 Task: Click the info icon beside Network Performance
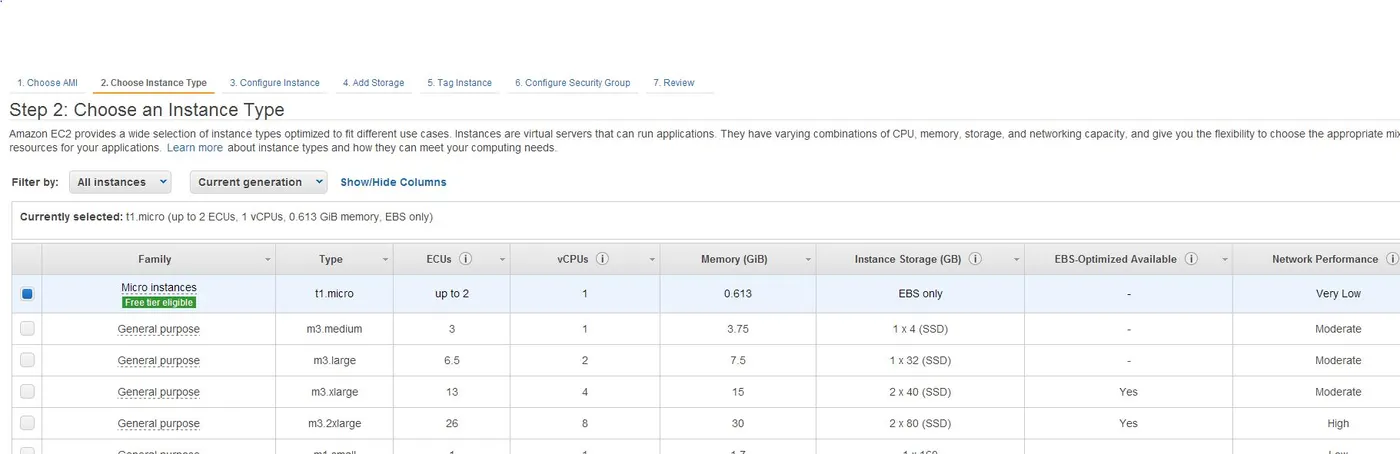coord(1392,259)
